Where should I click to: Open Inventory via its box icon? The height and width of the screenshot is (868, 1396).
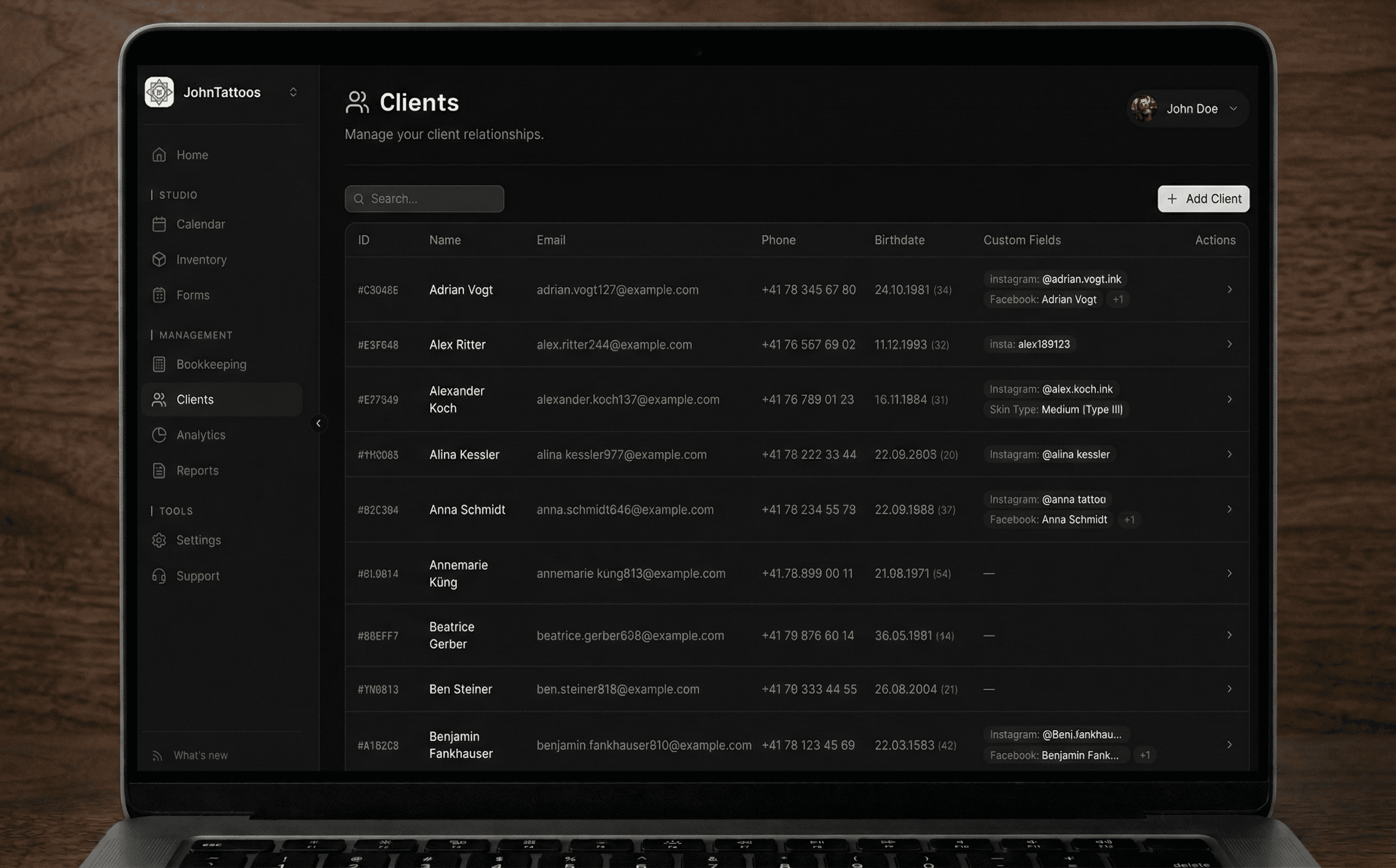tap(159, 260)
